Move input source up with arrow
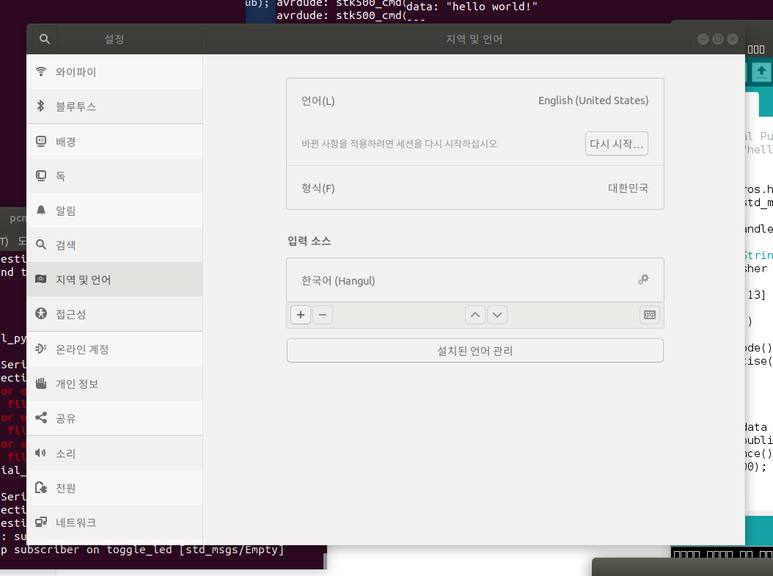 pyautogui.click(x=475, y=315)
